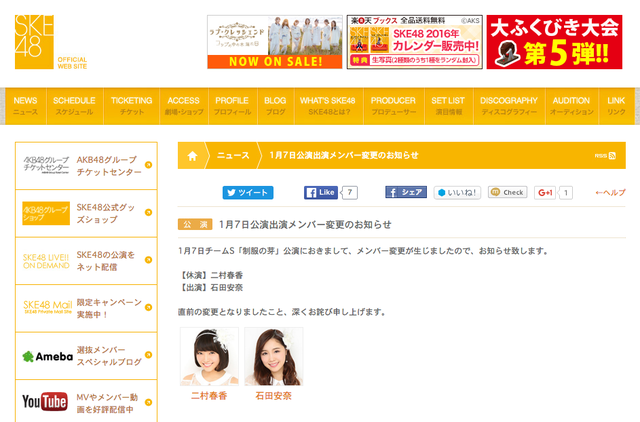Click the MVやメンバー動画を好評配信中 text link

(x=107, y=403)
